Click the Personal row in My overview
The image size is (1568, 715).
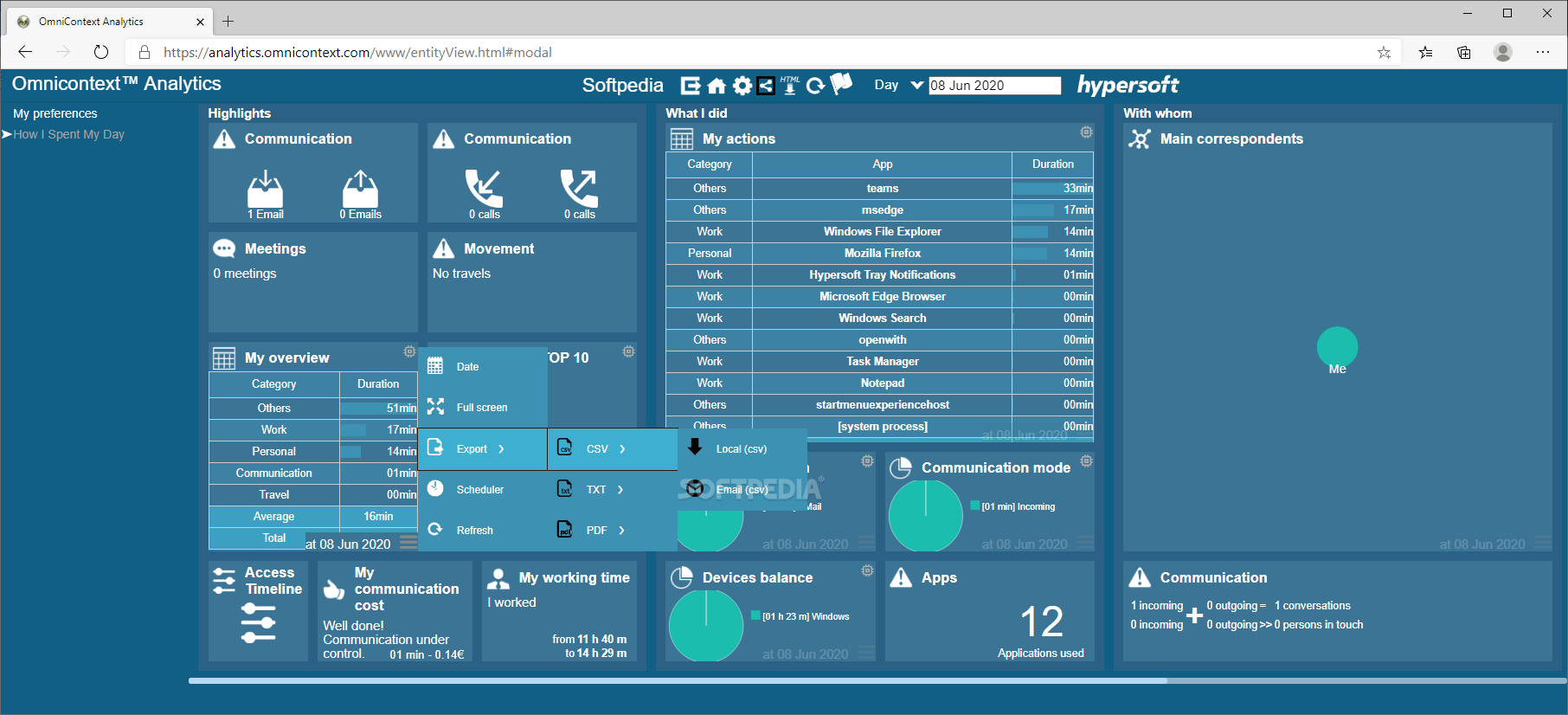(x=313, y=451)
